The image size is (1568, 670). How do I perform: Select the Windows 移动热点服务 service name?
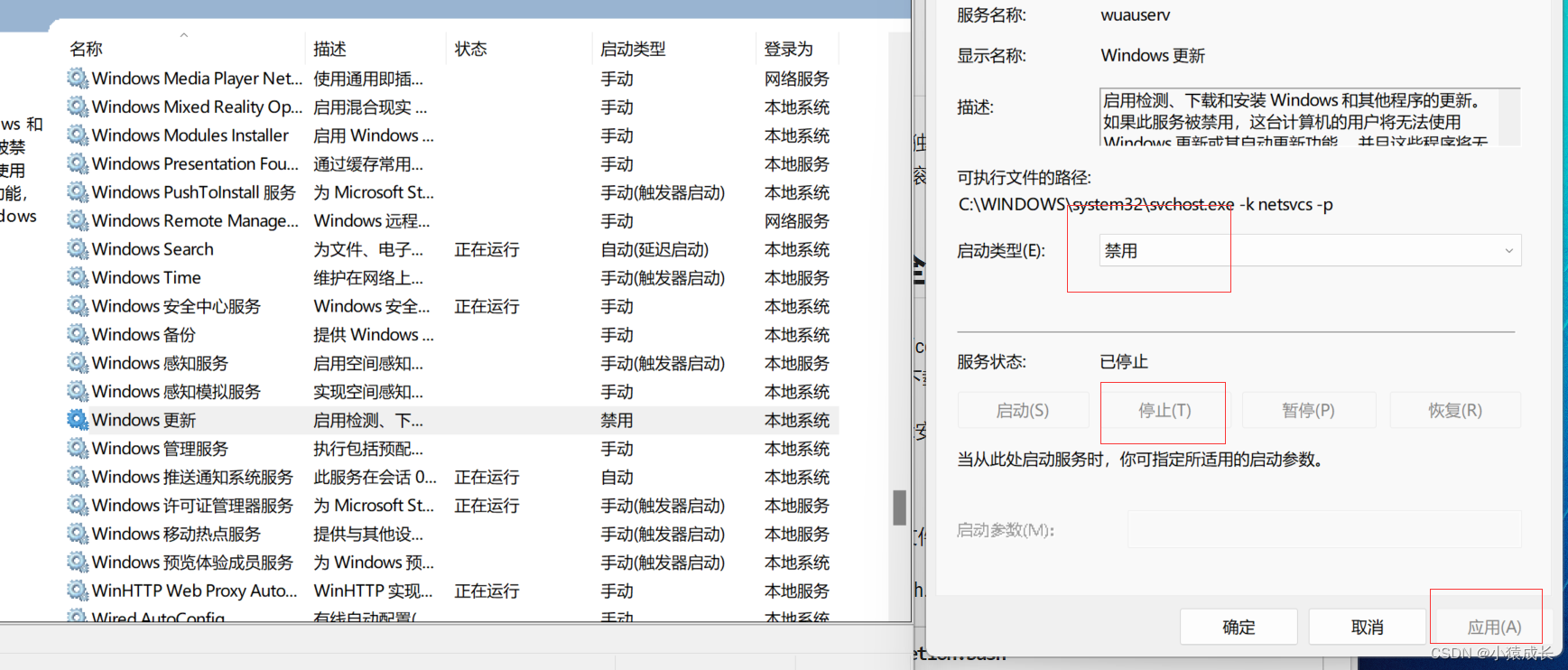tap(176, 534)
